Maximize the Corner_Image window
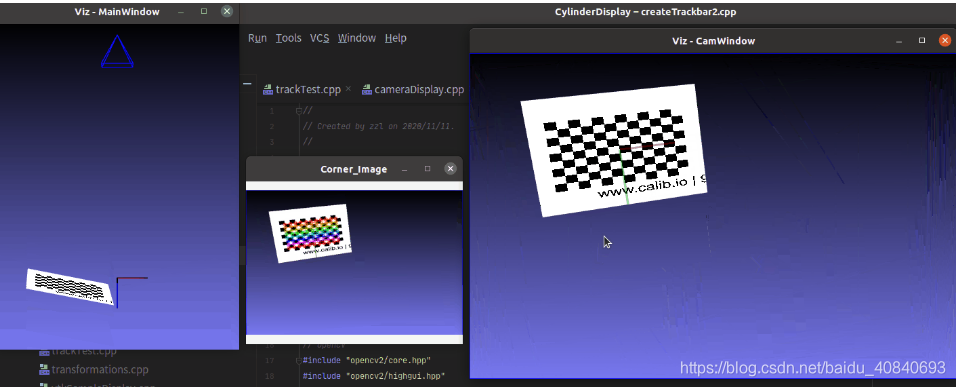This screenshot has height=387, width=956. 427,169
